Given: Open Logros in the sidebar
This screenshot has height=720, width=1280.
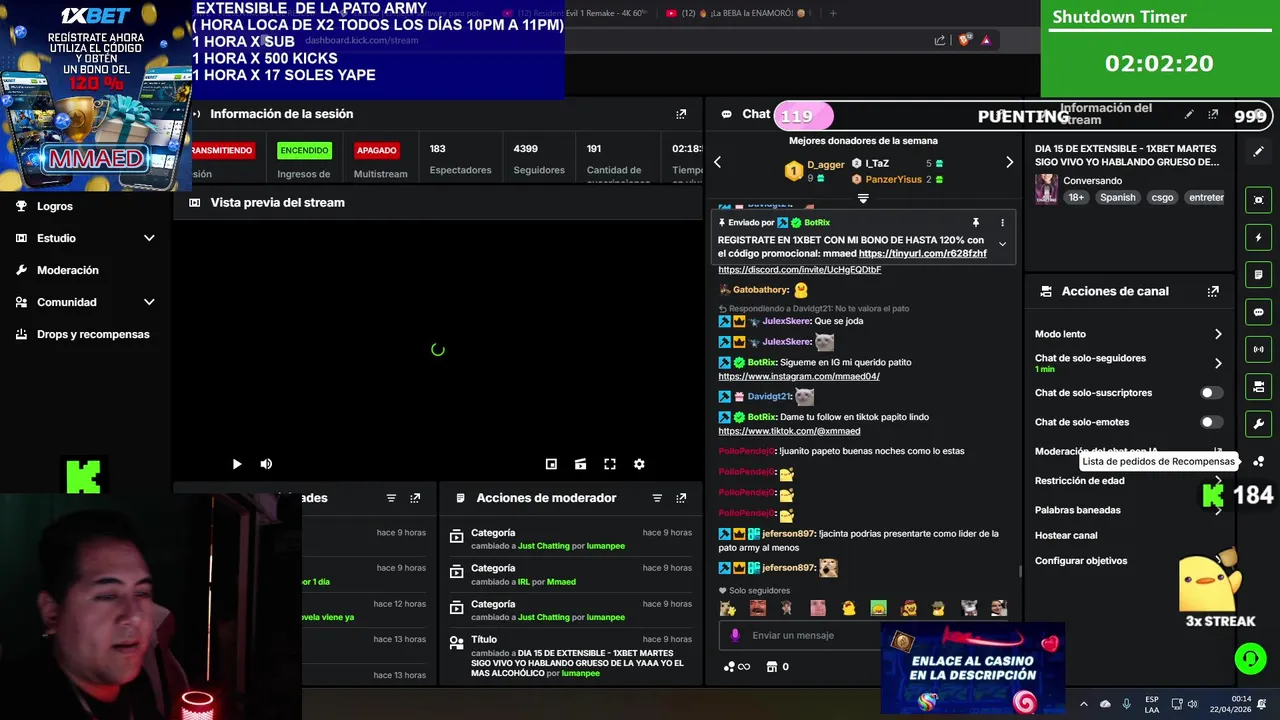Looking at the screenshot, I should [x=55, y=206].
